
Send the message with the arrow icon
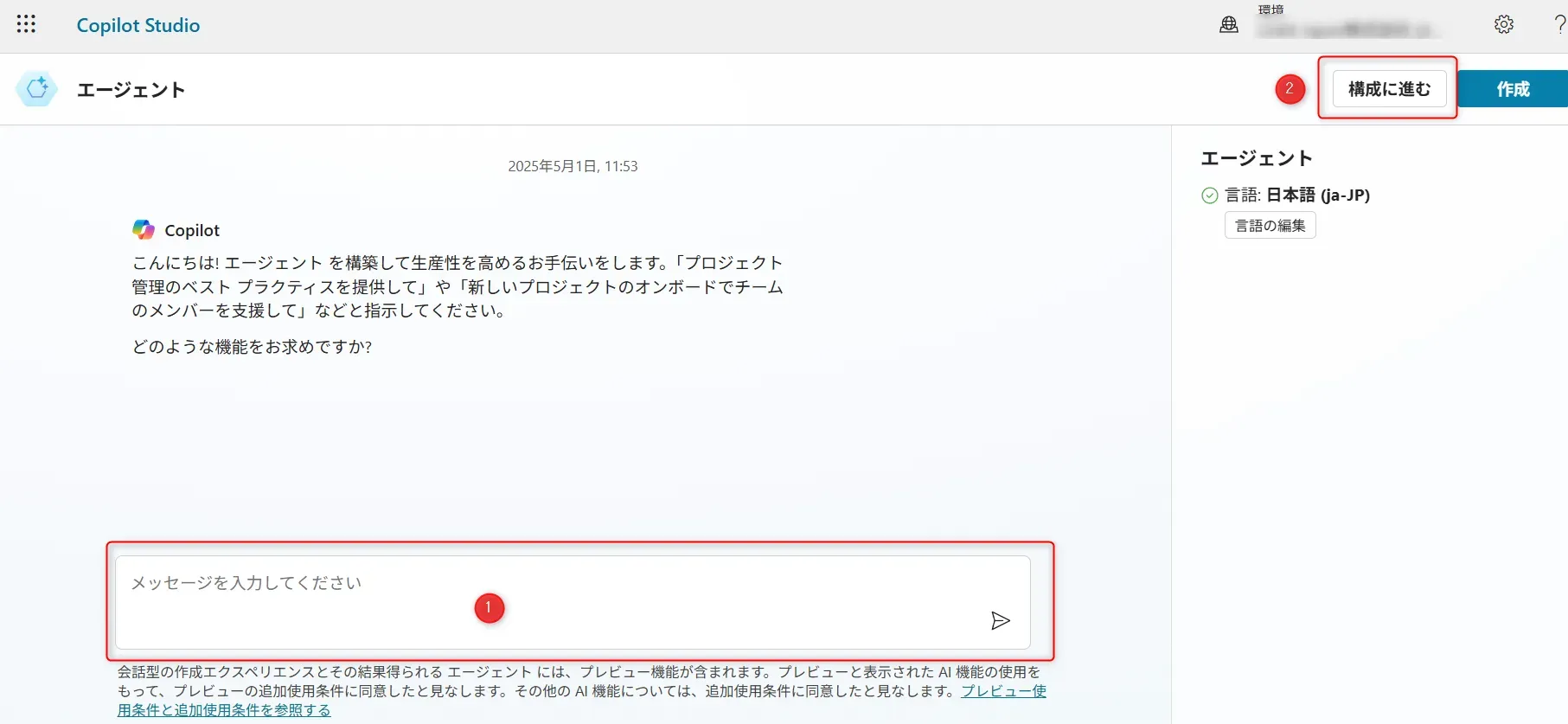pyautogui.click(x=1000, y=620)
